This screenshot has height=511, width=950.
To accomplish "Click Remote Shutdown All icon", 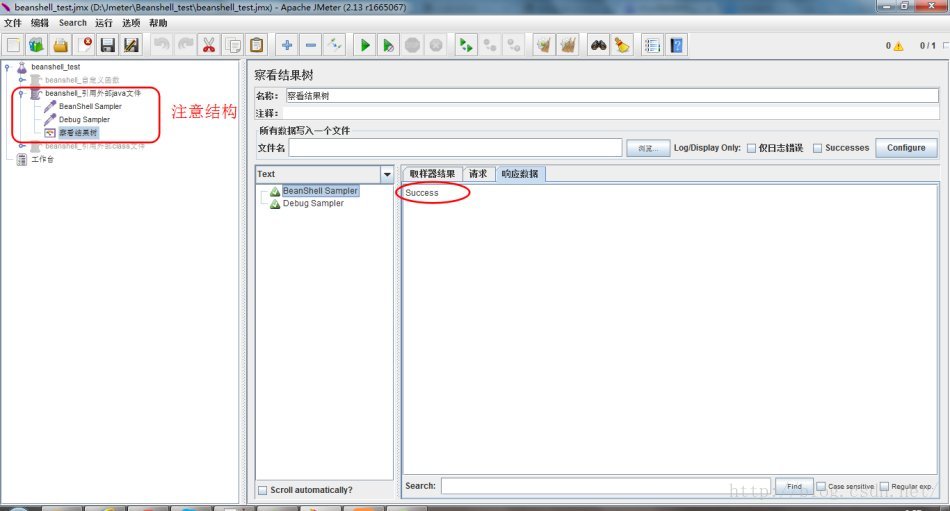I will (x=513, y=45).
